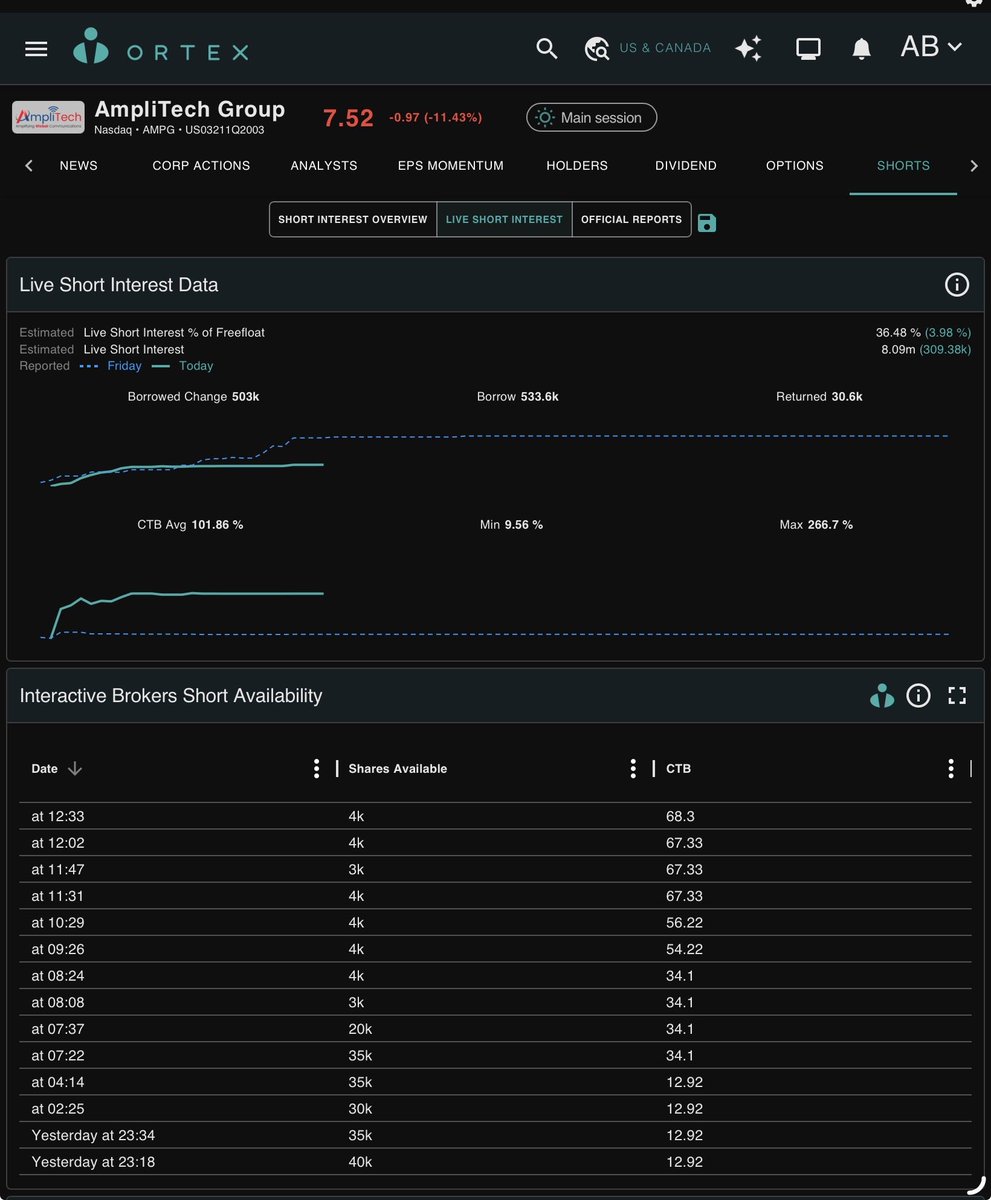
Task: Click the monitor display icon
Action: tap(808, 48)
